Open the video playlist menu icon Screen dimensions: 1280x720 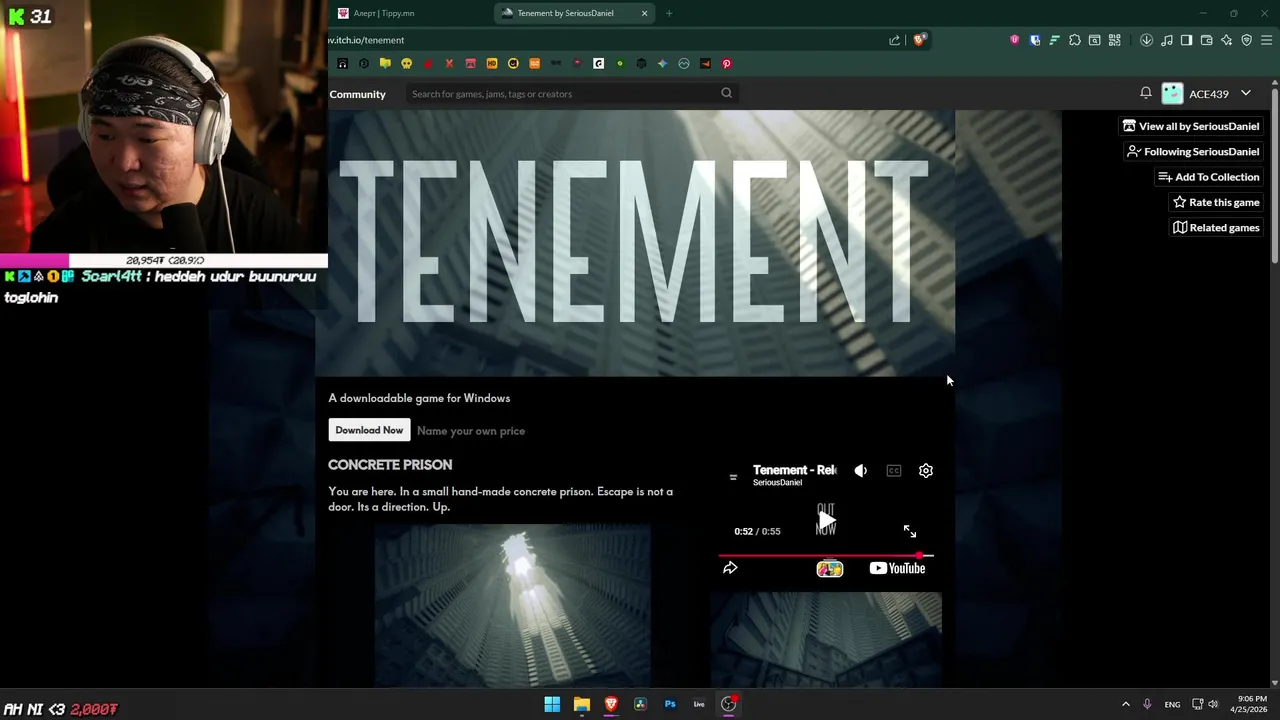[733, 476]
